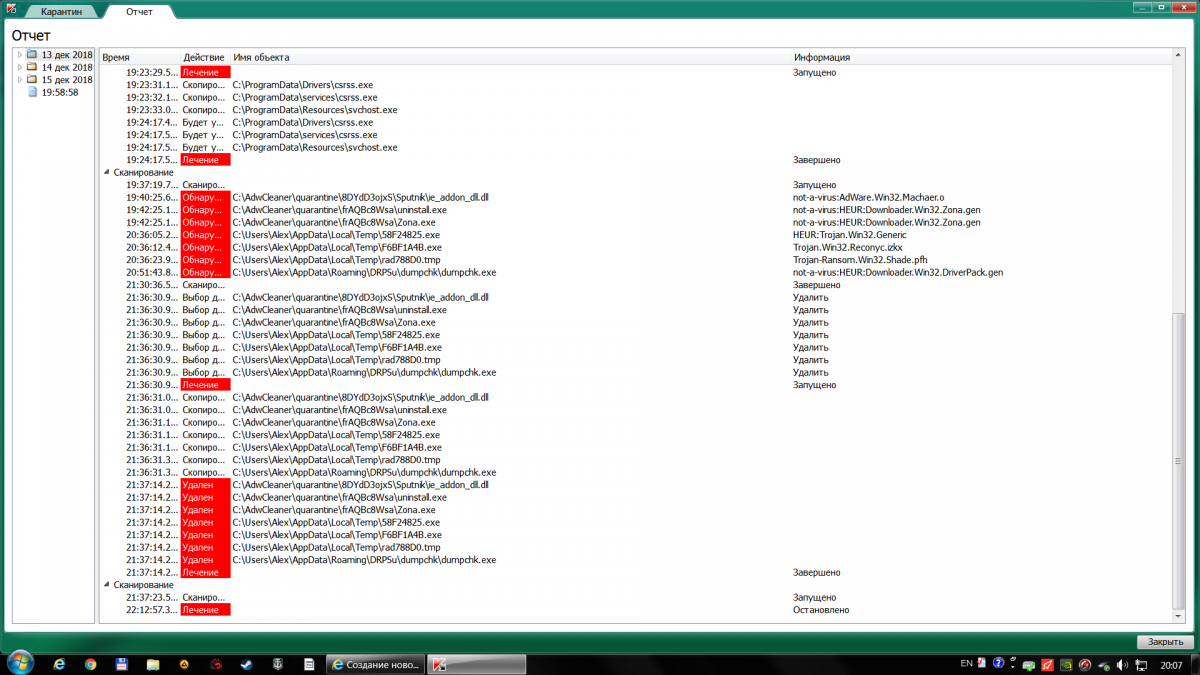Click the not-a-virus:HEUR:Downloader.Win32.DriverPack.gen info cell

pos(898,272)
